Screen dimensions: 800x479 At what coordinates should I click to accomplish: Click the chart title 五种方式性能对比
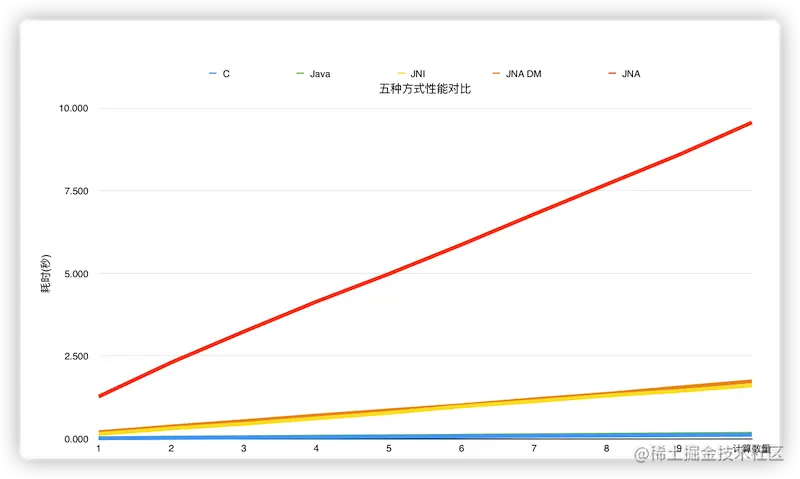click(x=425, y=89)
